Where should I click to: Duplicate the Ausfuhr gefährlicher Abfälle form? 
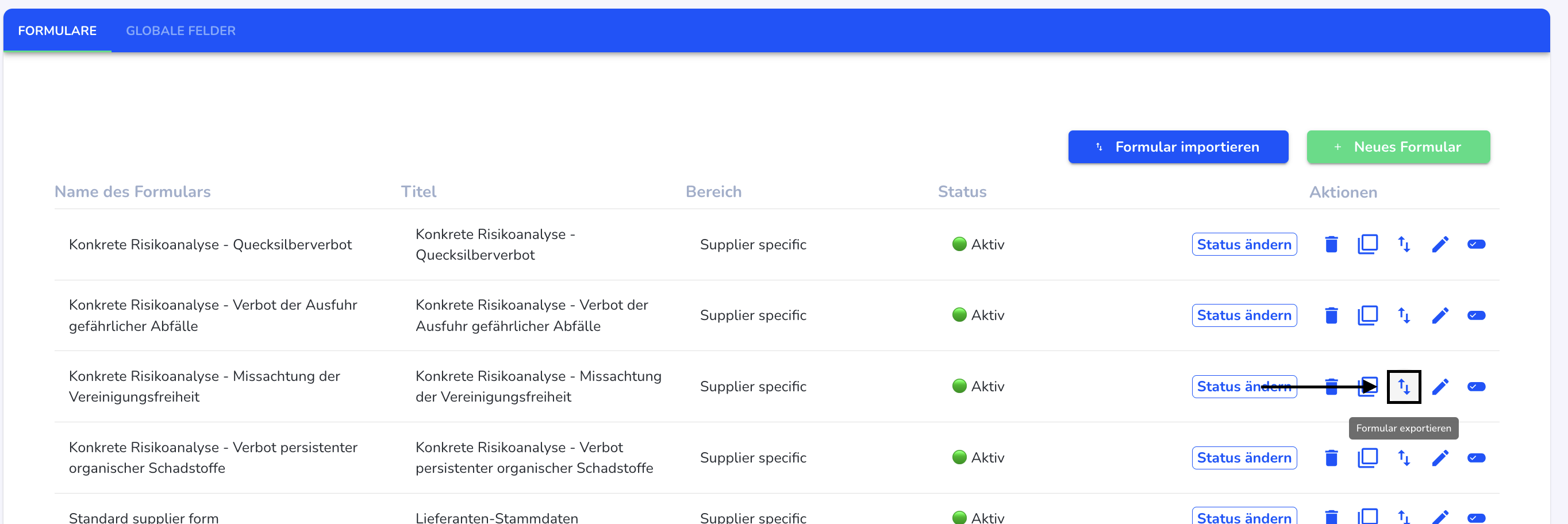(x=1368, y=316)
